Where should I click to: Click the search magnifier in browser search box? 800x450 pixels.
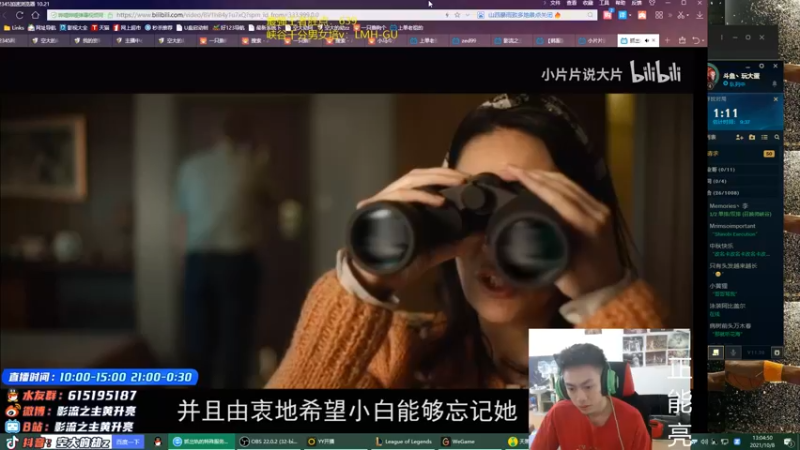pyautogui.click(x=590, y=15)
